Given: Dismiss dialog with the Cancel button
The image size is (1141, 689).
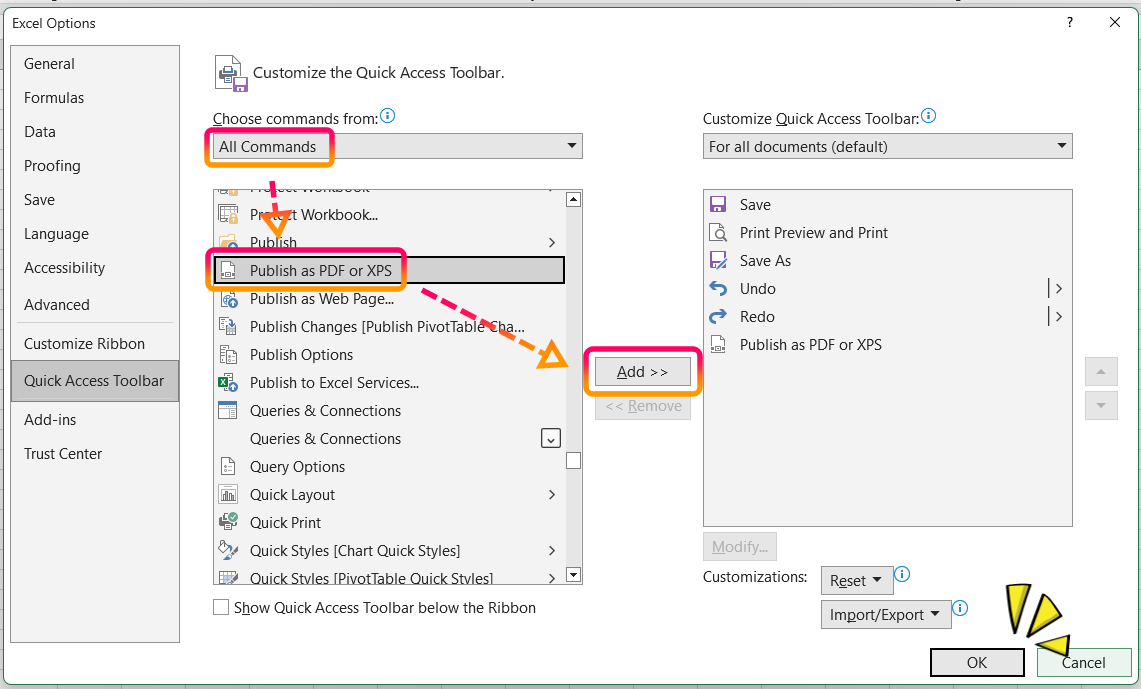Looking at the screenshot, I should click(1084, 662).
